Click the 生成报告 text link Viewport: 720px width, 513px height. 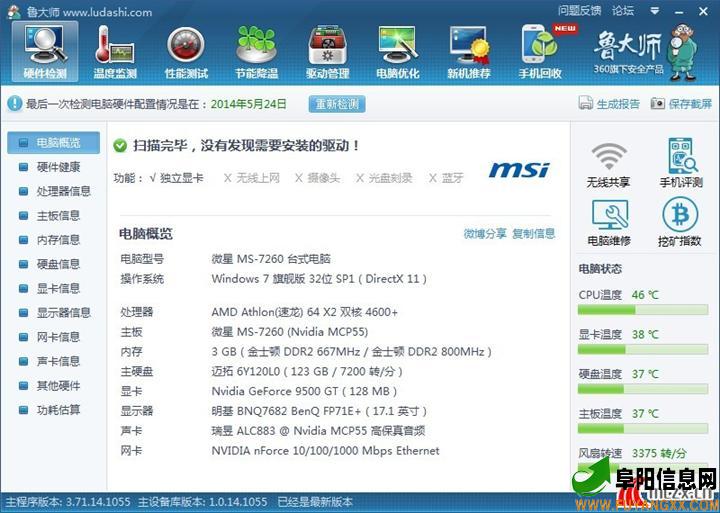(x=618, y=104)
